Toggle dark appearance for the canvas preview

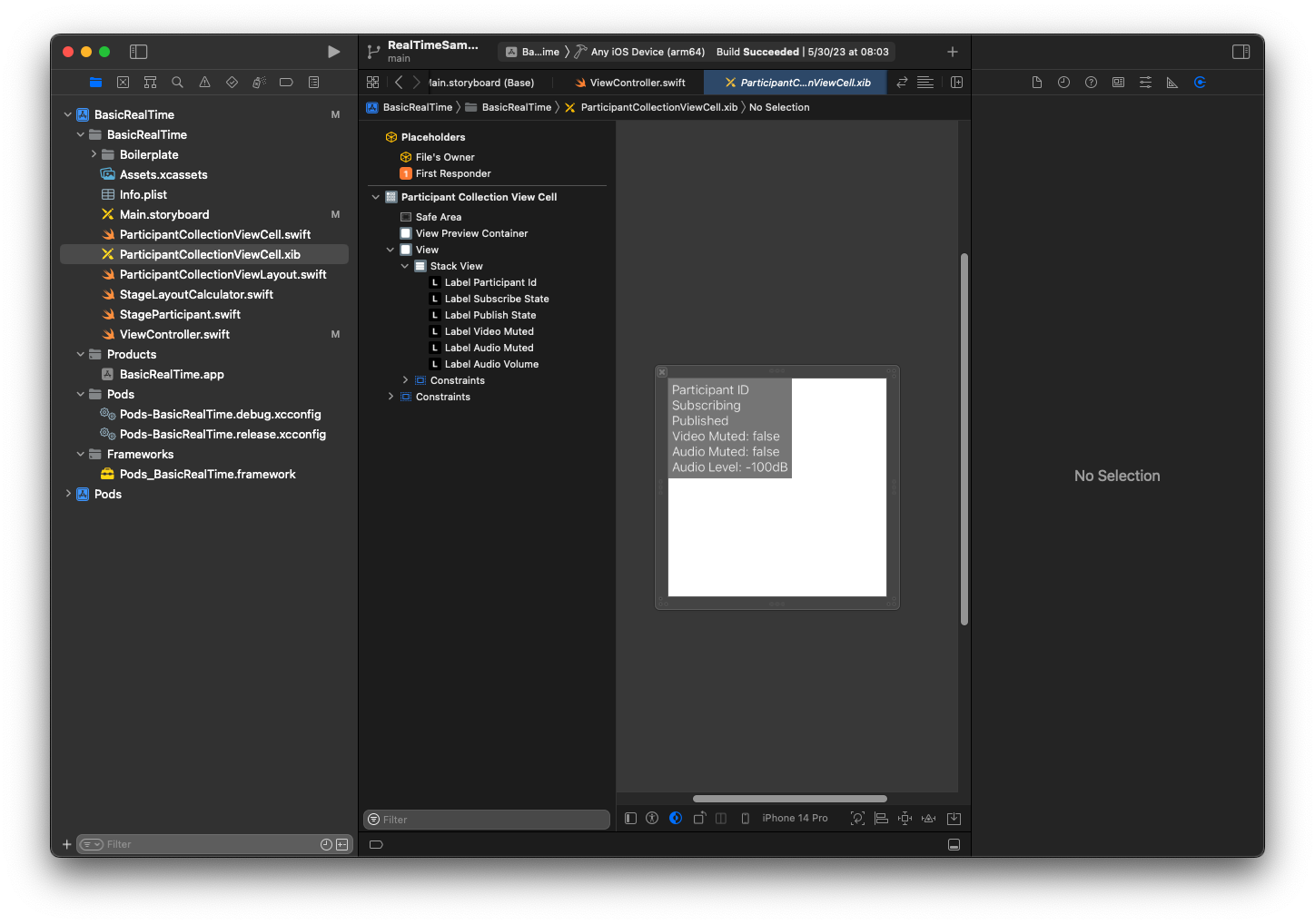[x=675, y=818]
